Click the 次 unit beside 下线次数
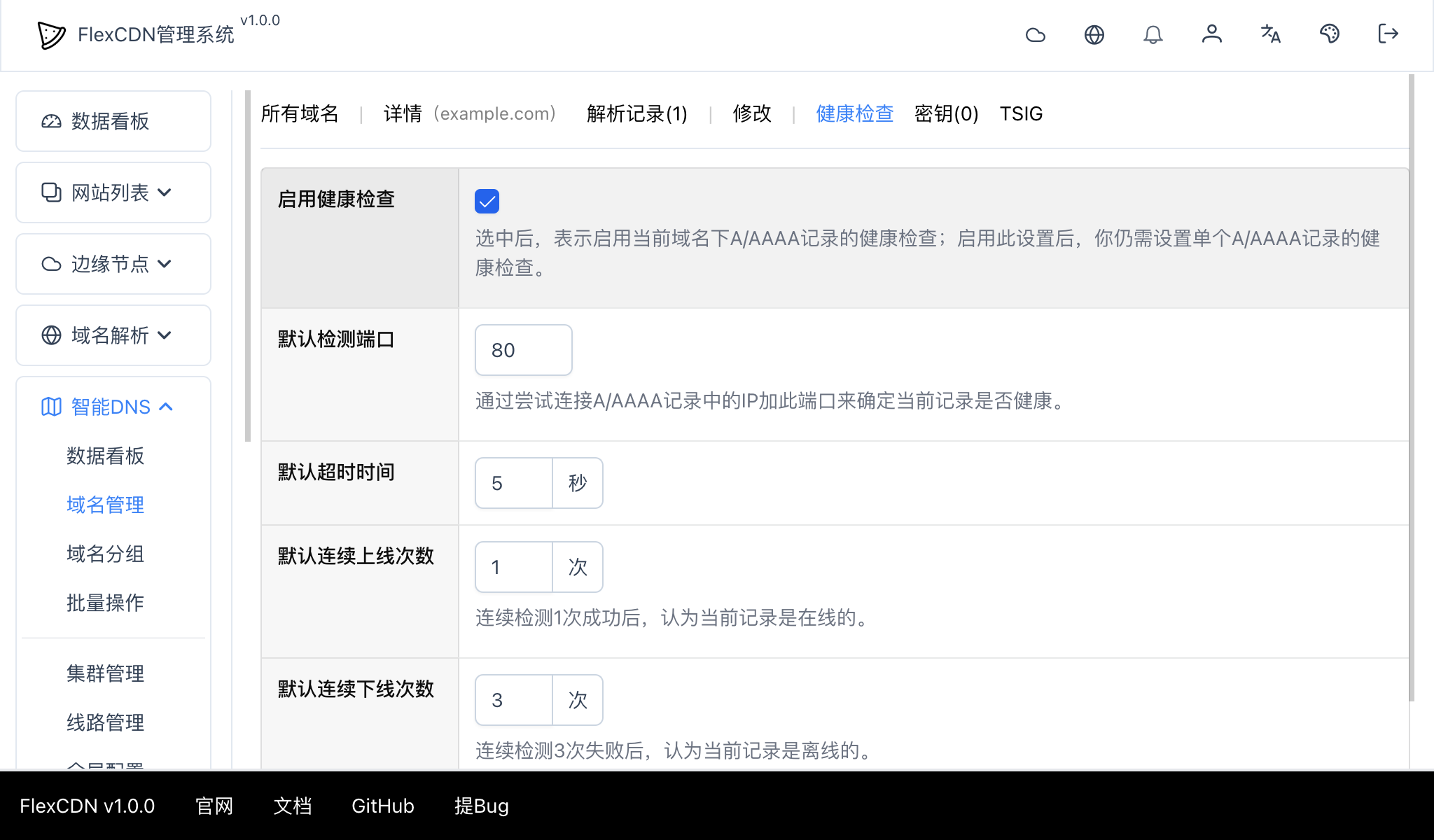The height and width of the screenshot is (840, 1434). 578,700
